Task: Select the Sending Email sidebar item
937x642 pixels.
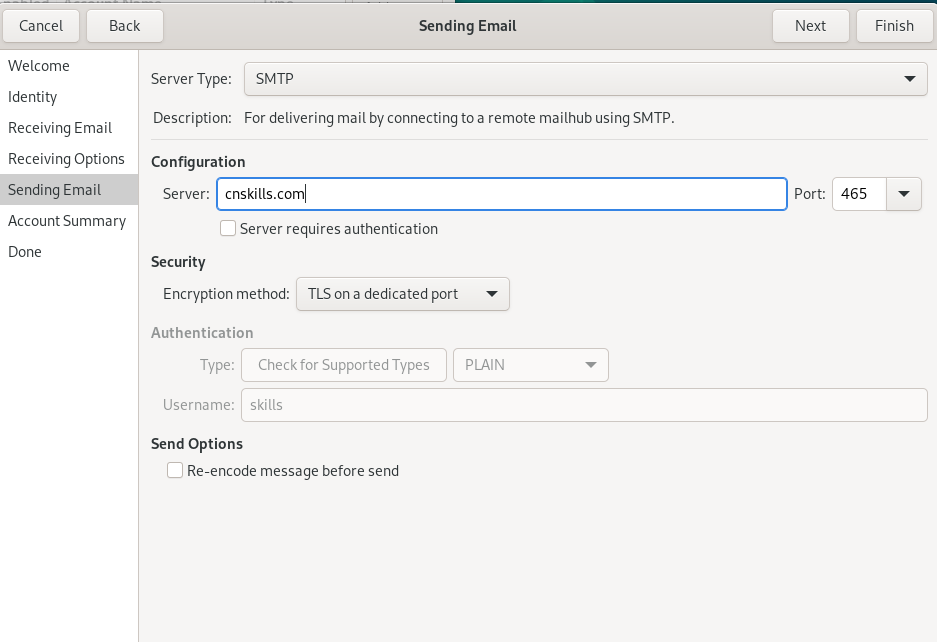Action: (x=69, y=190)
